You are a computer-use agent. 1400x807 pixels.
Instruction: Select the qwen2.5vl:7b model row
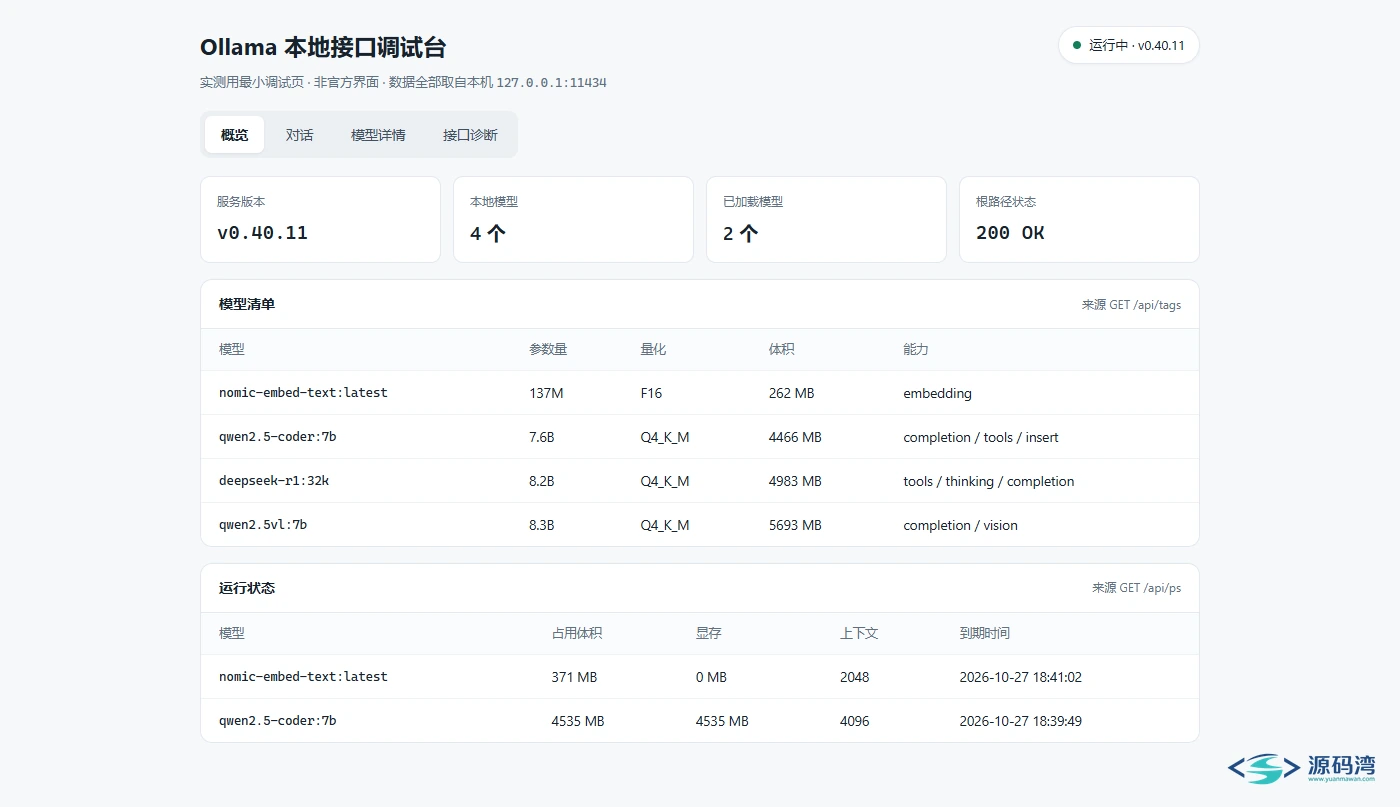[x=700, y=525]
